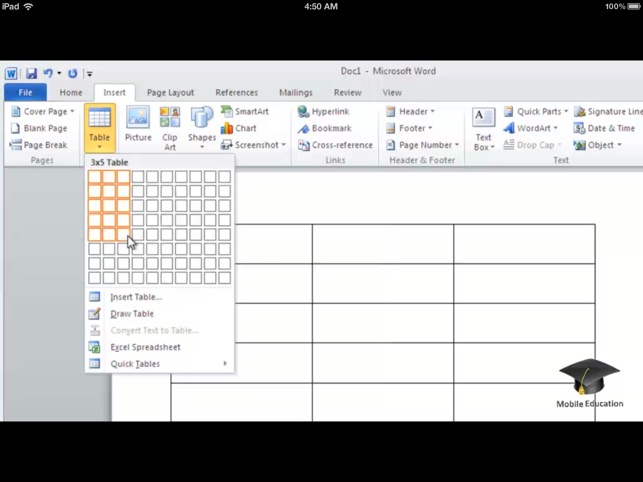The height and width of the screenshot is (482, 643).
Task: Switch to the Mailings tab
Action: pos(296,92)
